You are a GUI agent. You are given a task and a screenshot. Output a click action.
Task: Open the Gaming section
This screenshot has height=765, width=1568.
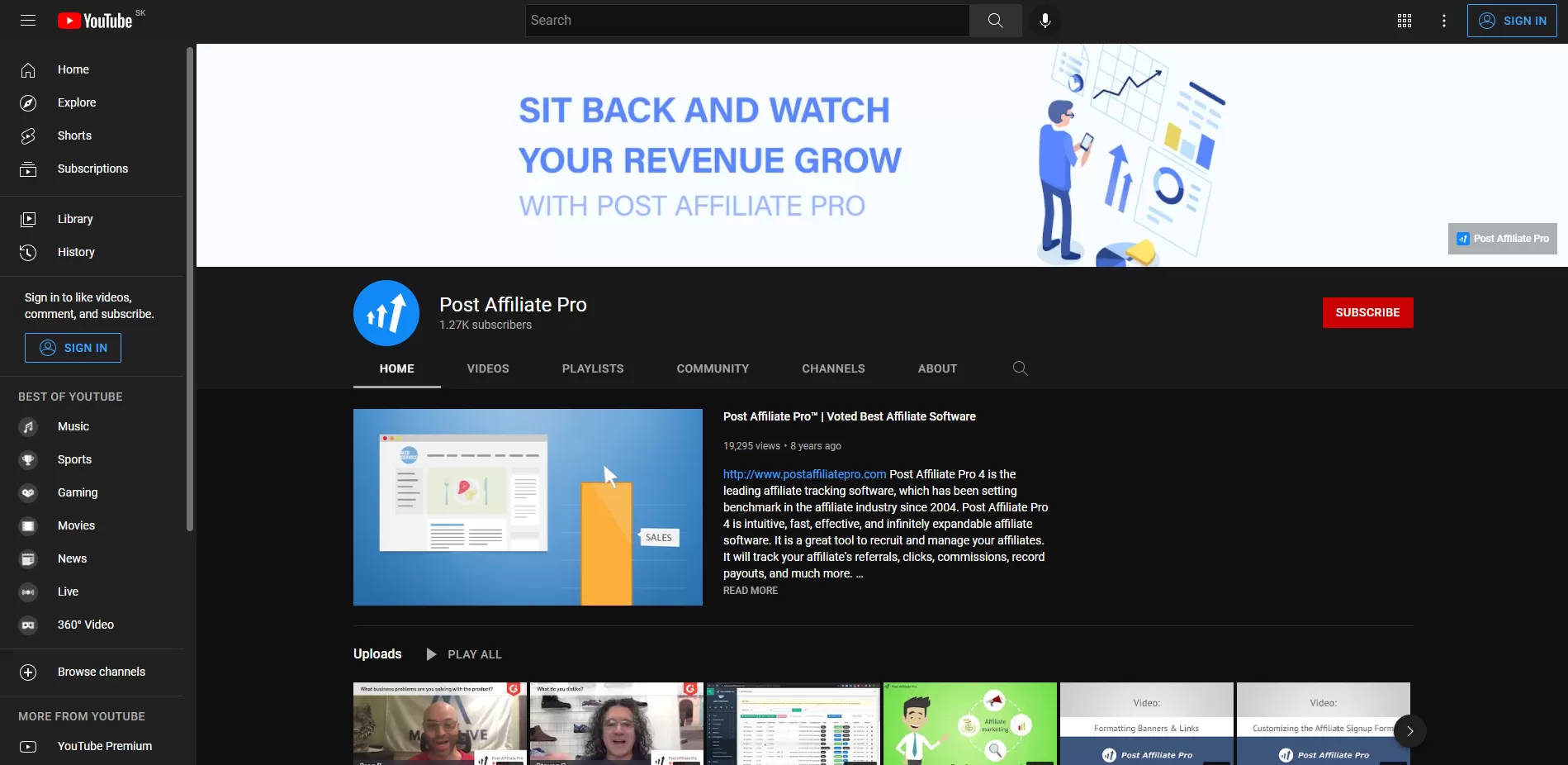[x=77, y=492]
